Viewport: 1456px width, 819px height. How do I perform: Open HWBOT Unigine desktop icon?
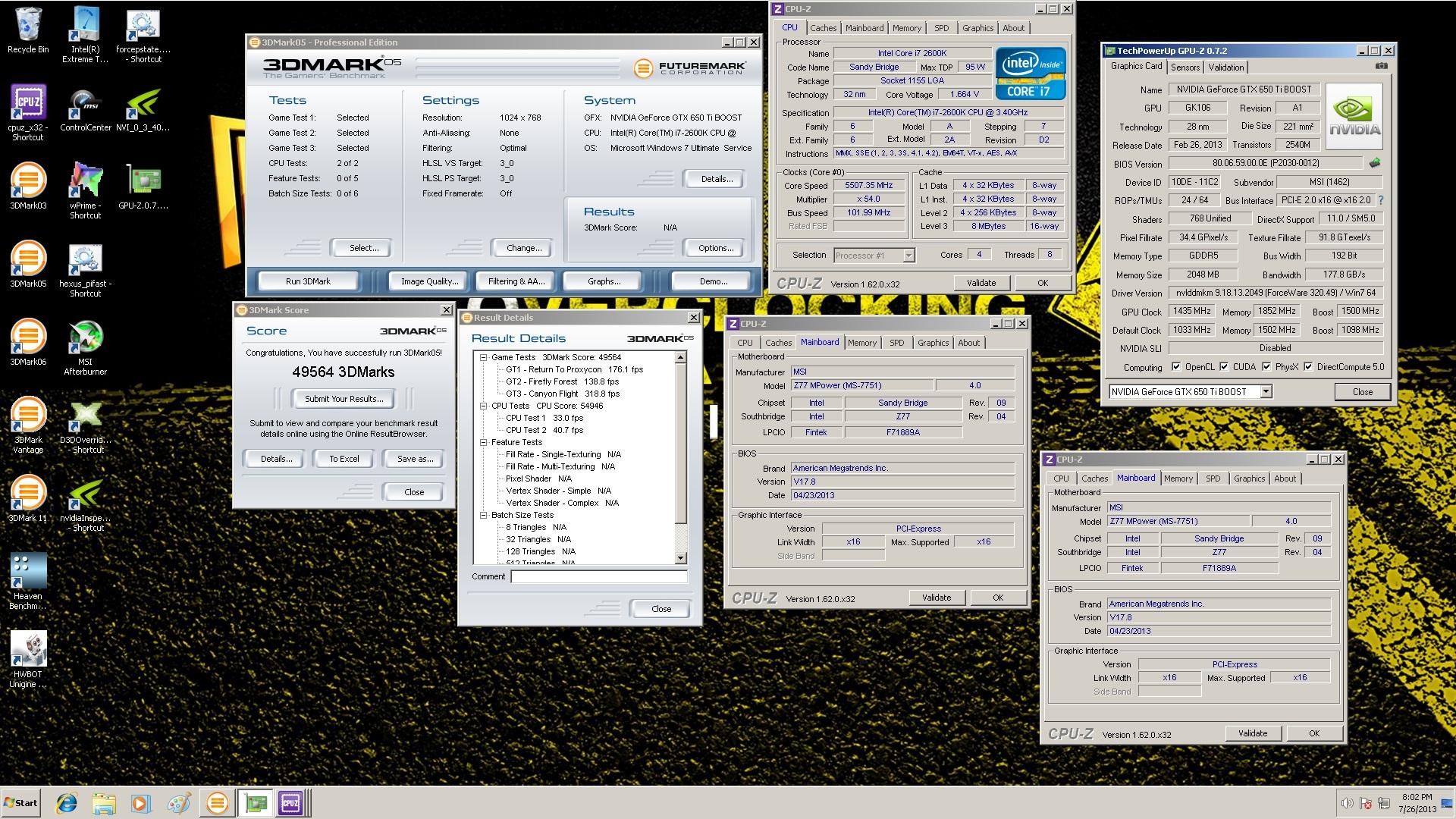(x=28, y=658)
